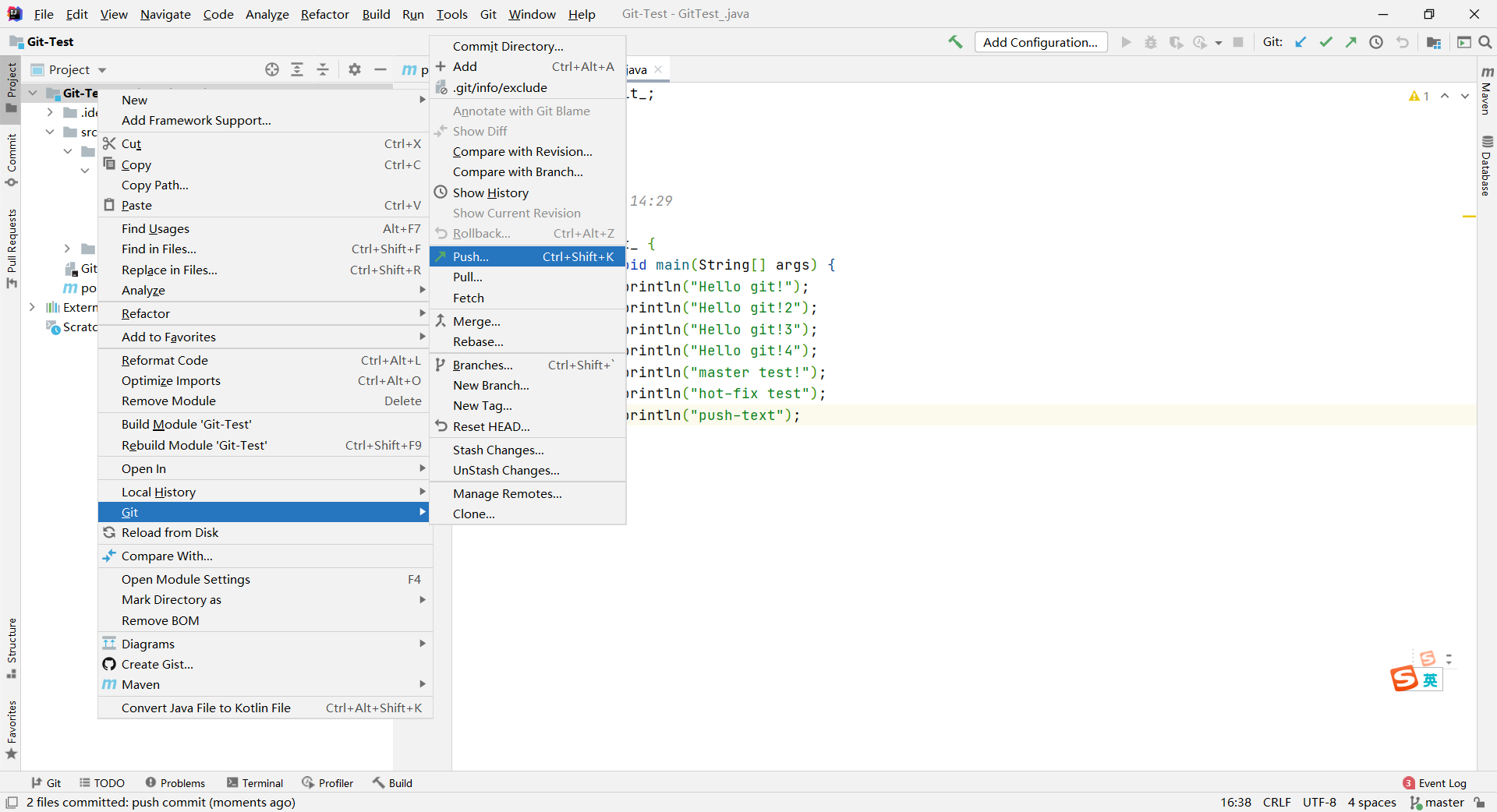
Task: Select Push... in Git submenu
Action: click(x=528, y=256)
